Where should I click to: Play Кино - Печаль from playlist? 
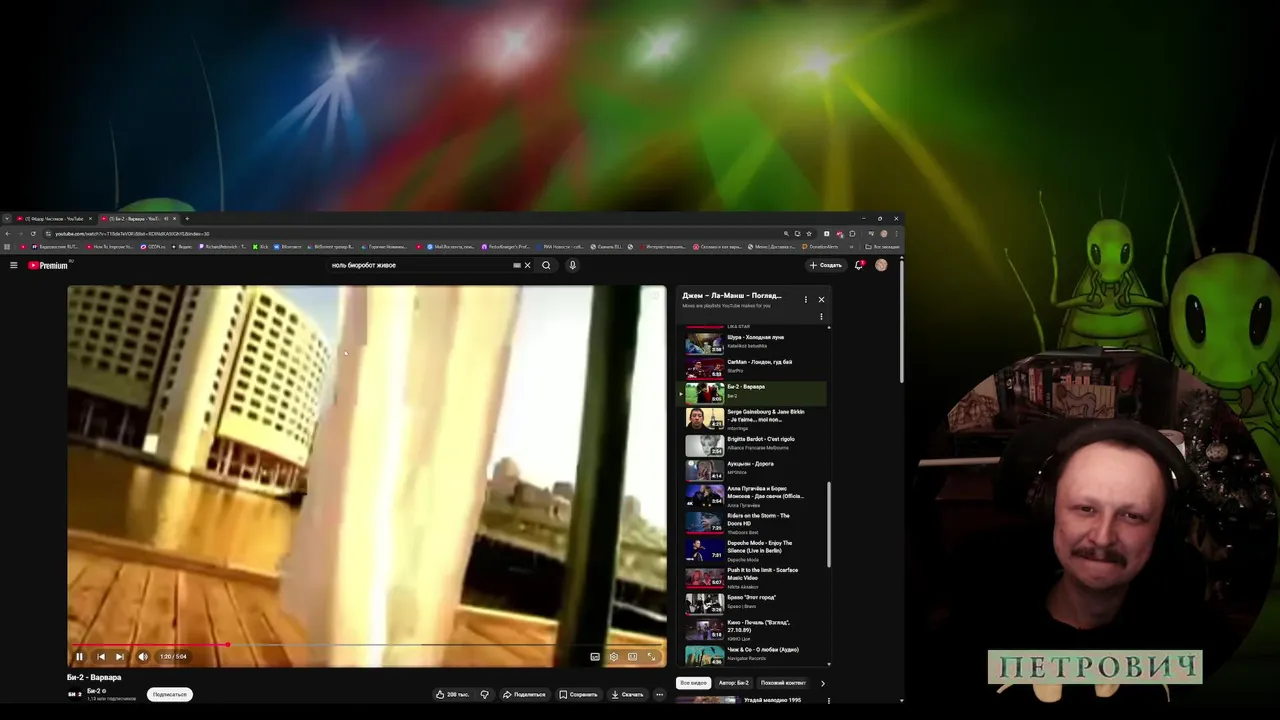[755, 629]
